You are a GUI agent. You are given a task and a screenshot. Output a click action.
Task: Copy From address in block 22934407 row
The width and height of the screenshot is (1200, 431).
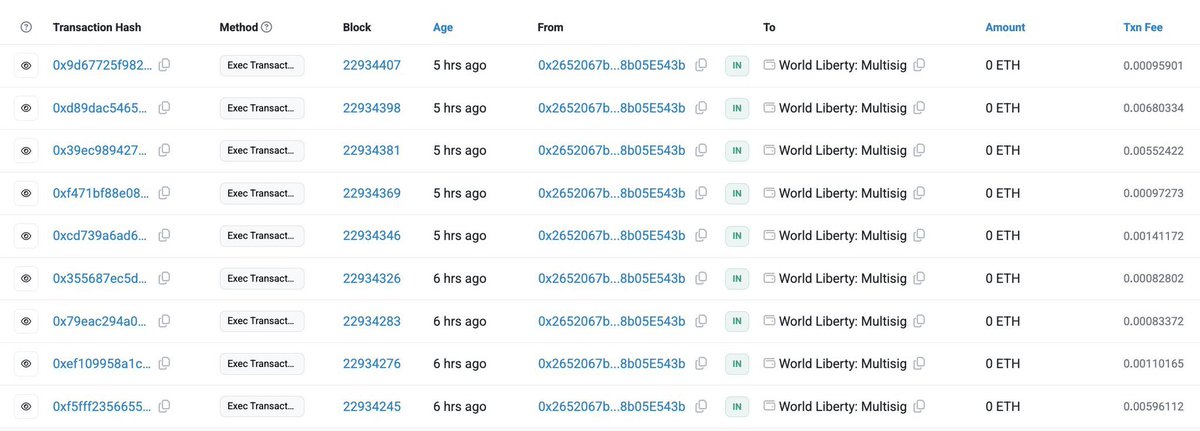pyautogui.click(x=702, y=65)
